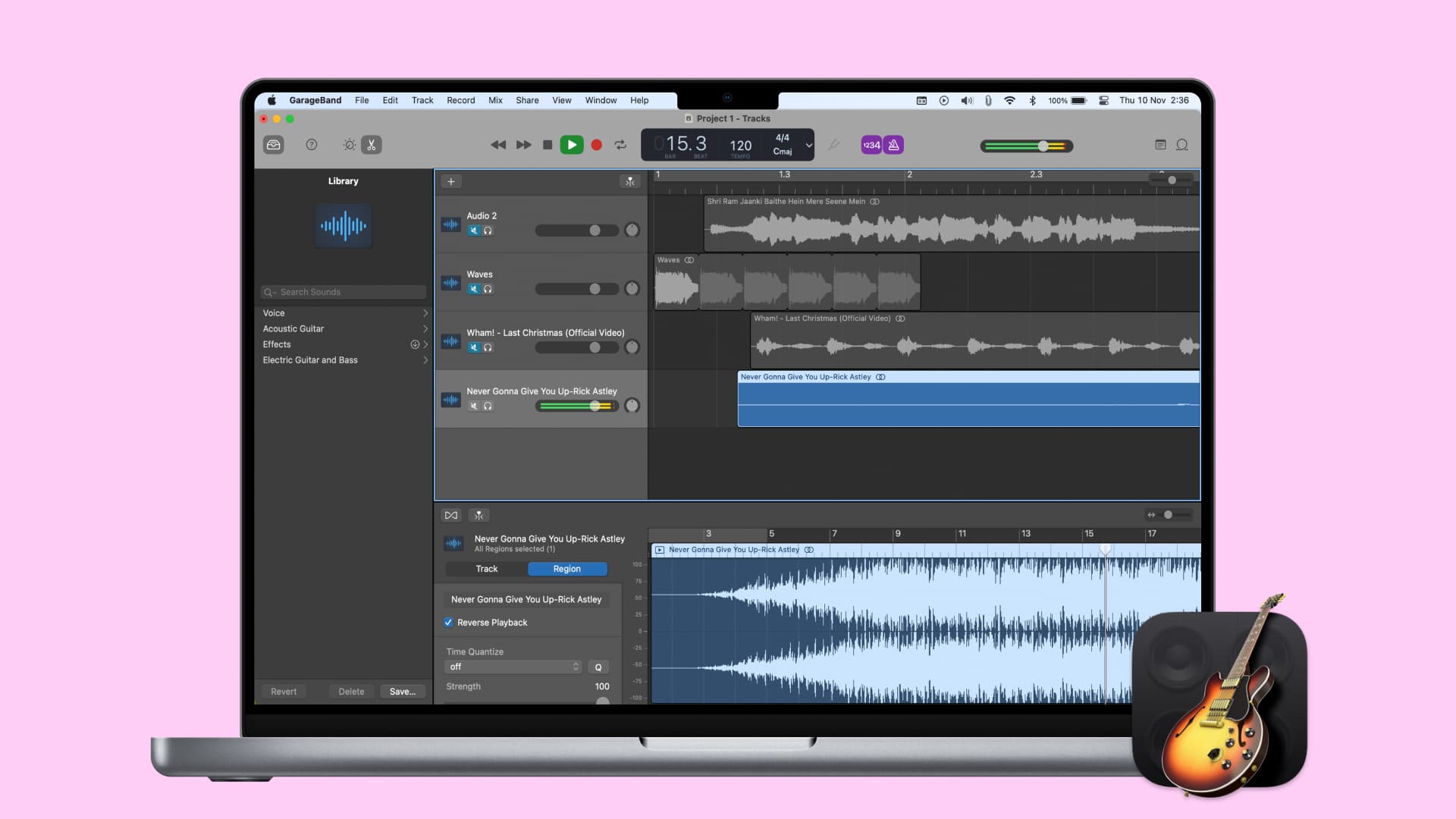Click the master volume slider

point(1027,146)
